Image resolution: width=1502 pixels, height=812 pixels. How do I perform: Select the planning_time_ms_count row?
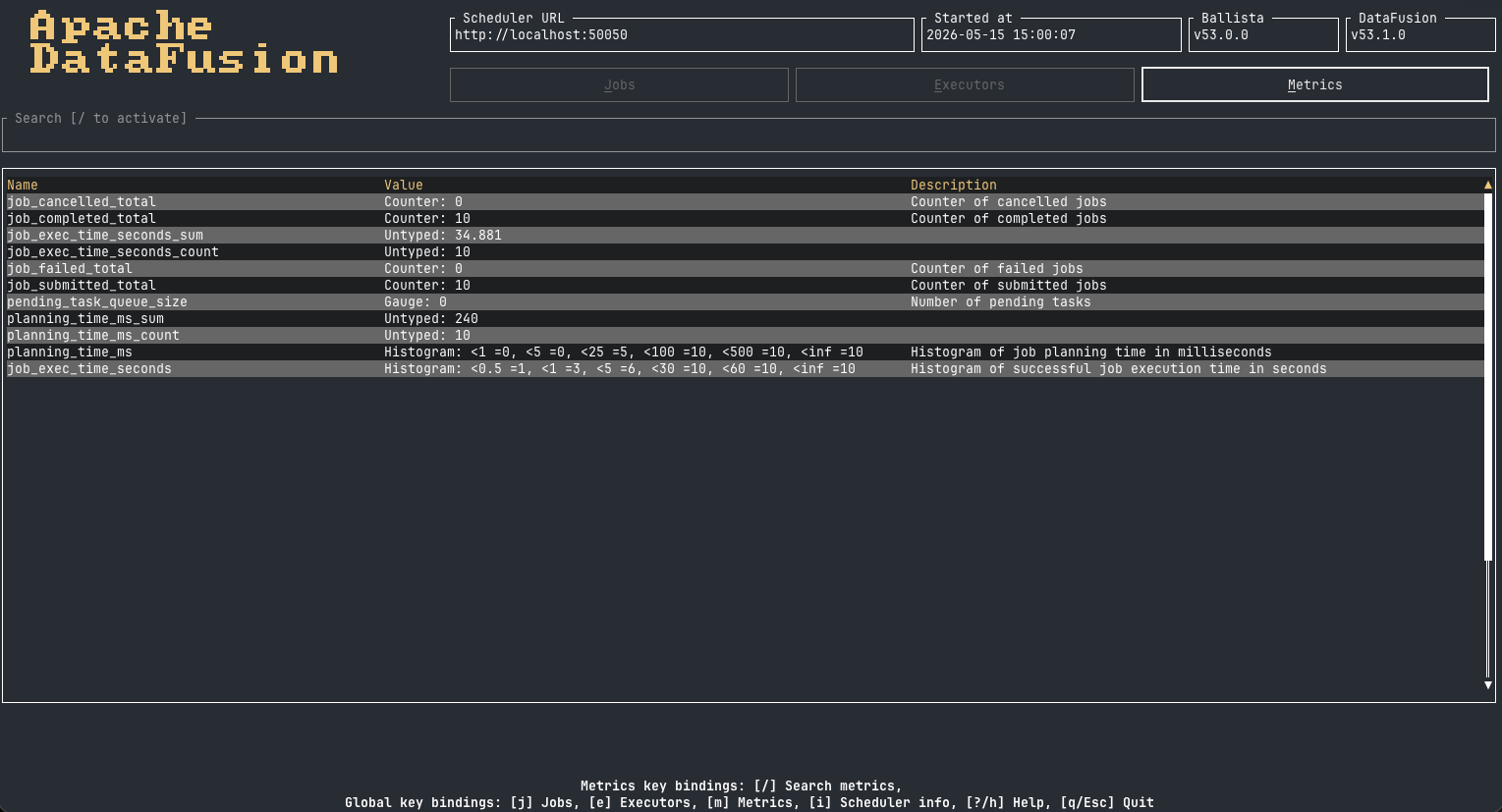point(745,335)
